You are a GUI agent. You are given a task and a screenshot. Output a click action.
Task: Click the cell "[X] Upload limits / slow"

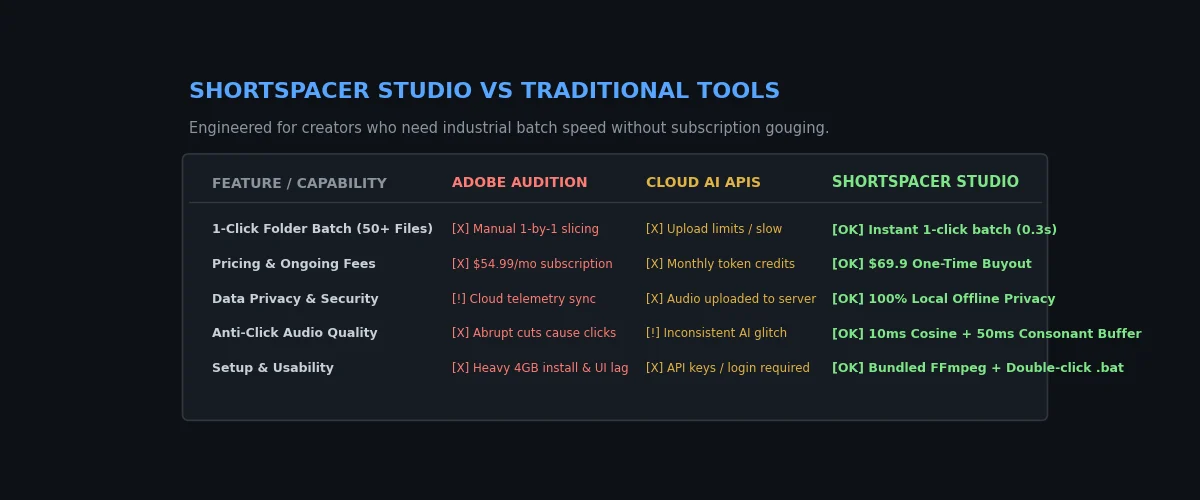714,229
